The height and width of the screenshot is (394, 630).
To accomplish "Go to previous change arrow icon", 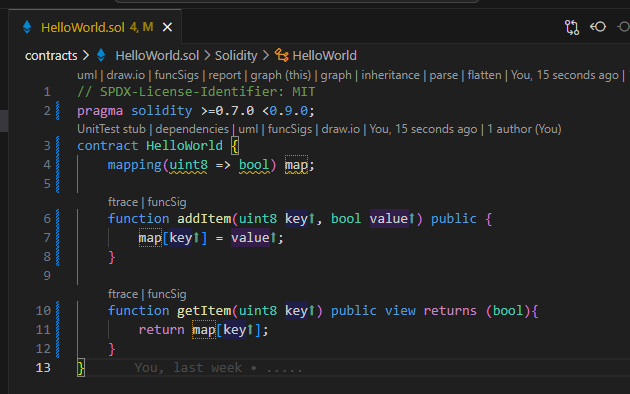I will pos(598,27).
